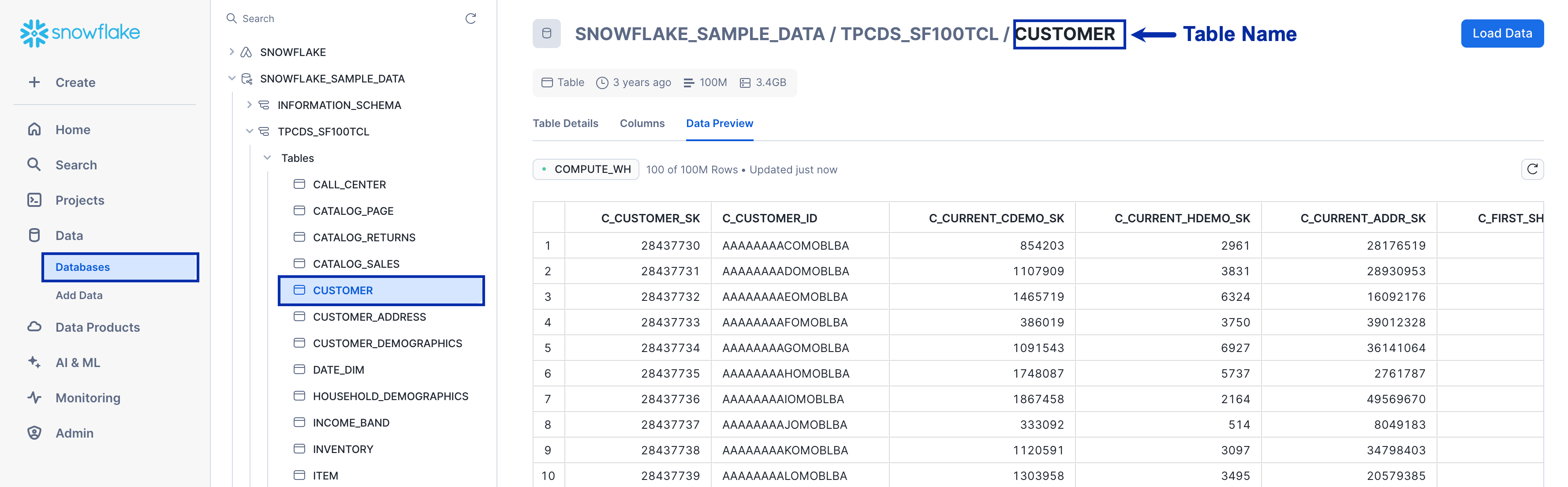Collapse the Tables folder
Image resolution: width=1568 pixels, height=487 pixels.
(267, 158)
